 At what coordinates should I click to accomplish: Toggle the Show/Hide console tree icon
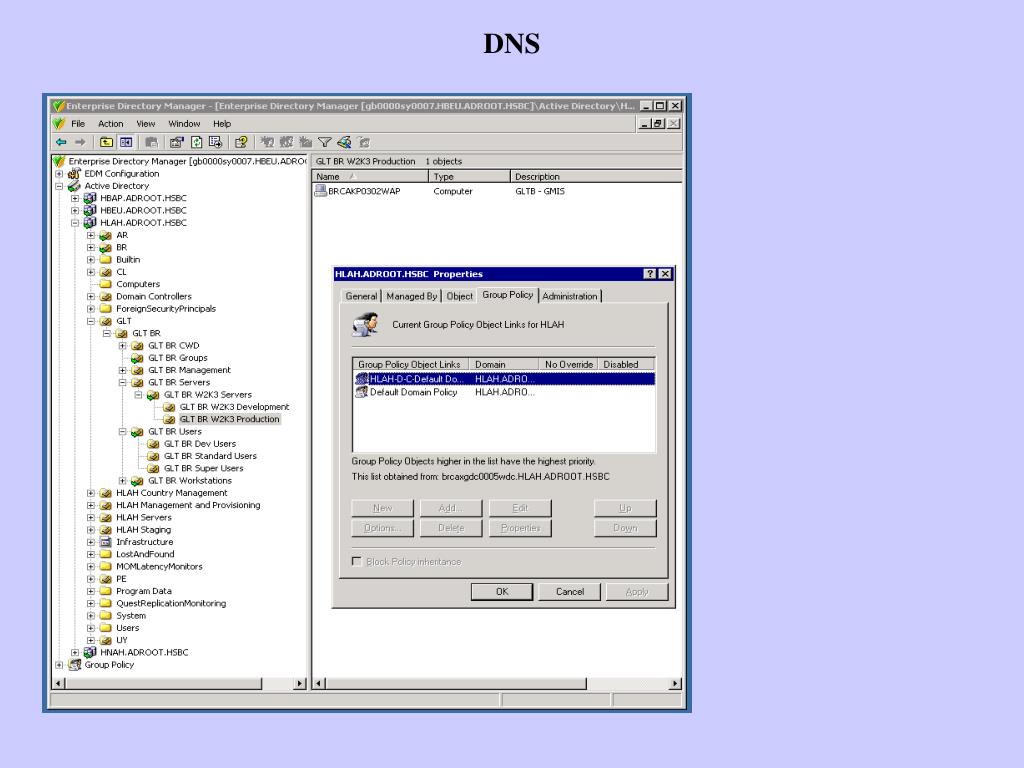(126, 142)
